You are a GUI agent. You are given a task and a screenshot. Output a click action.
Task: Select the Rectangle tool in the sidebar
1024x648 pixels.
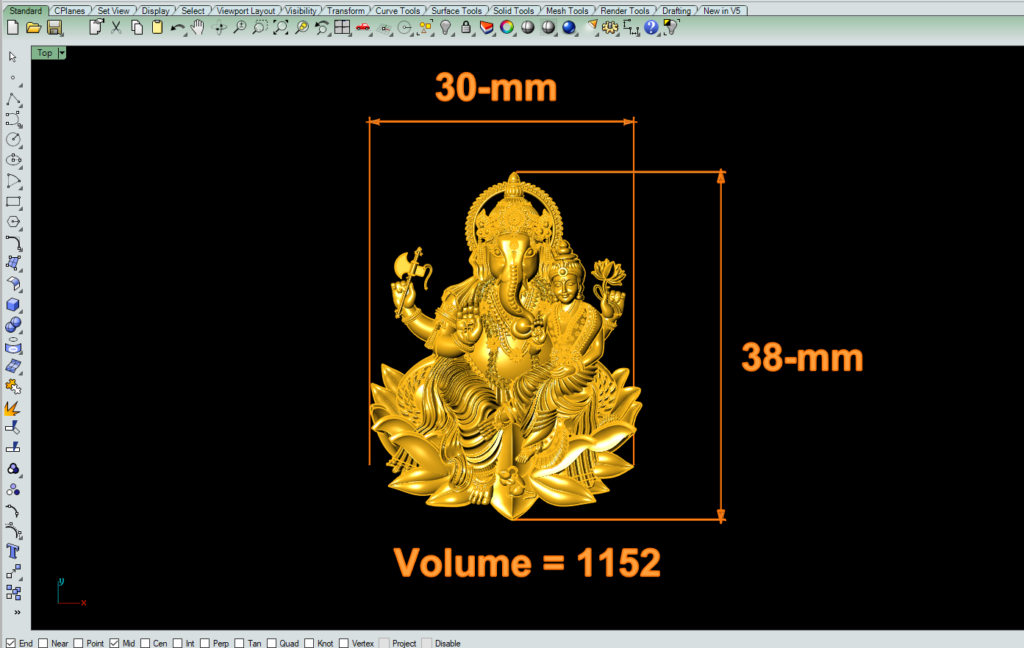click(13, 202)
